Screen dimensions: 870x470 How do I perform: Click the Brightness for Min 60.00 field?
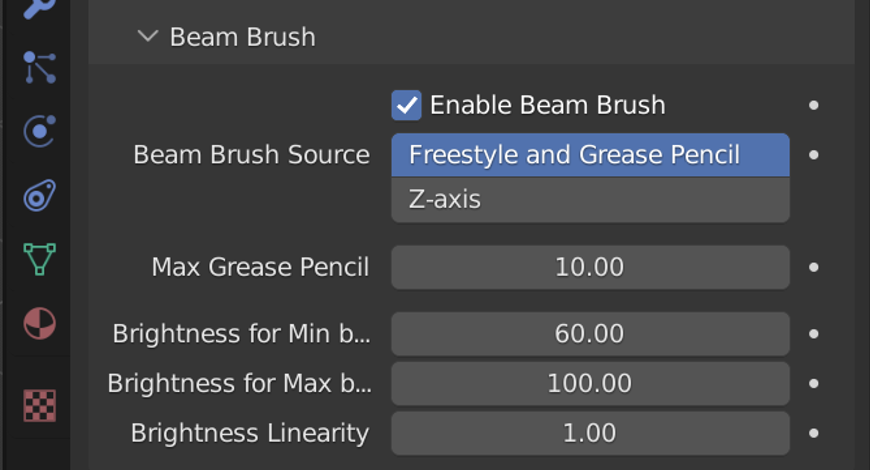590,333
